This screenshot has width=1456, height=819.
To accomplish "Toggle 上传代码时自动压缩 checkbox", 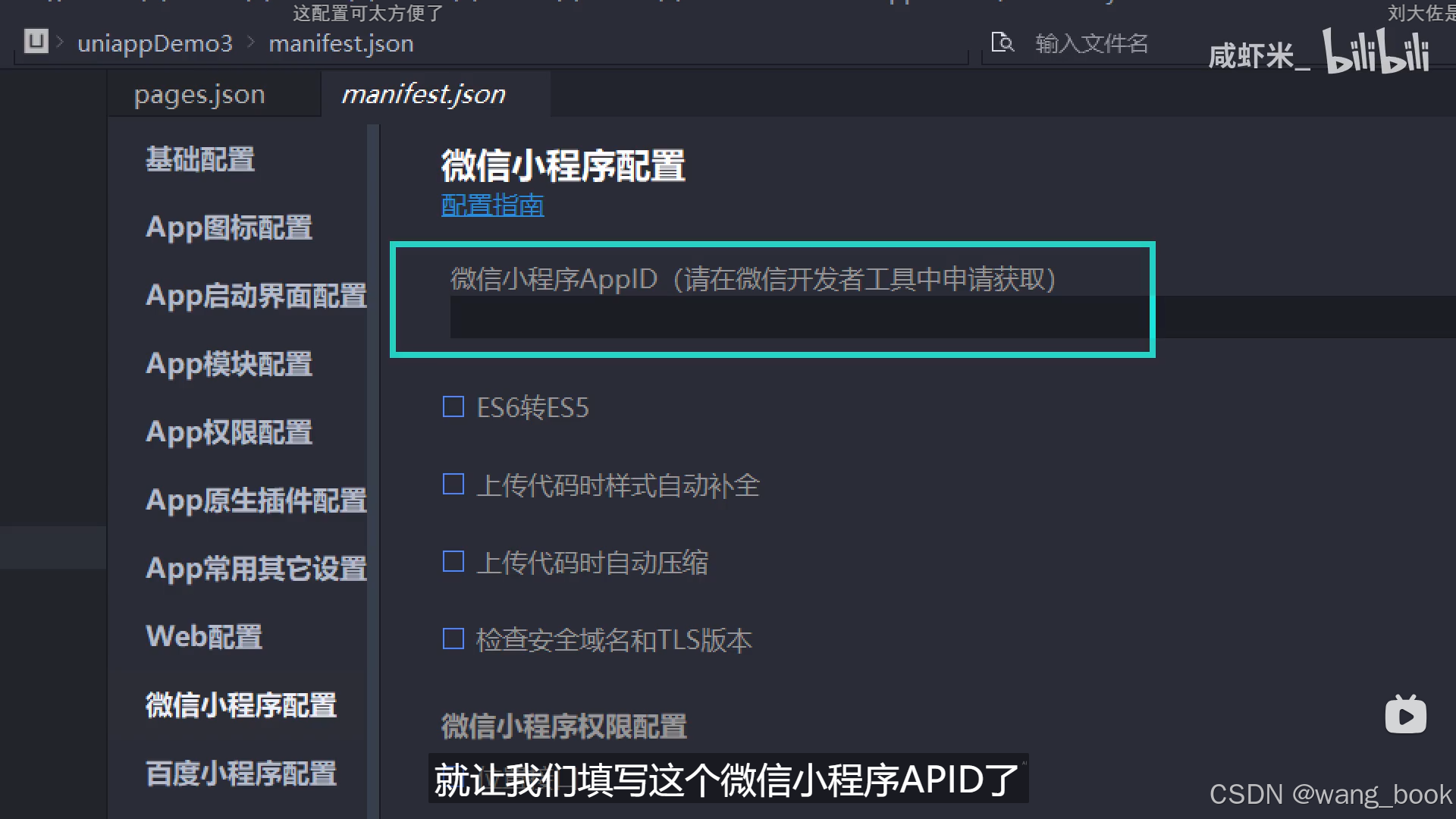I will 453,562.
